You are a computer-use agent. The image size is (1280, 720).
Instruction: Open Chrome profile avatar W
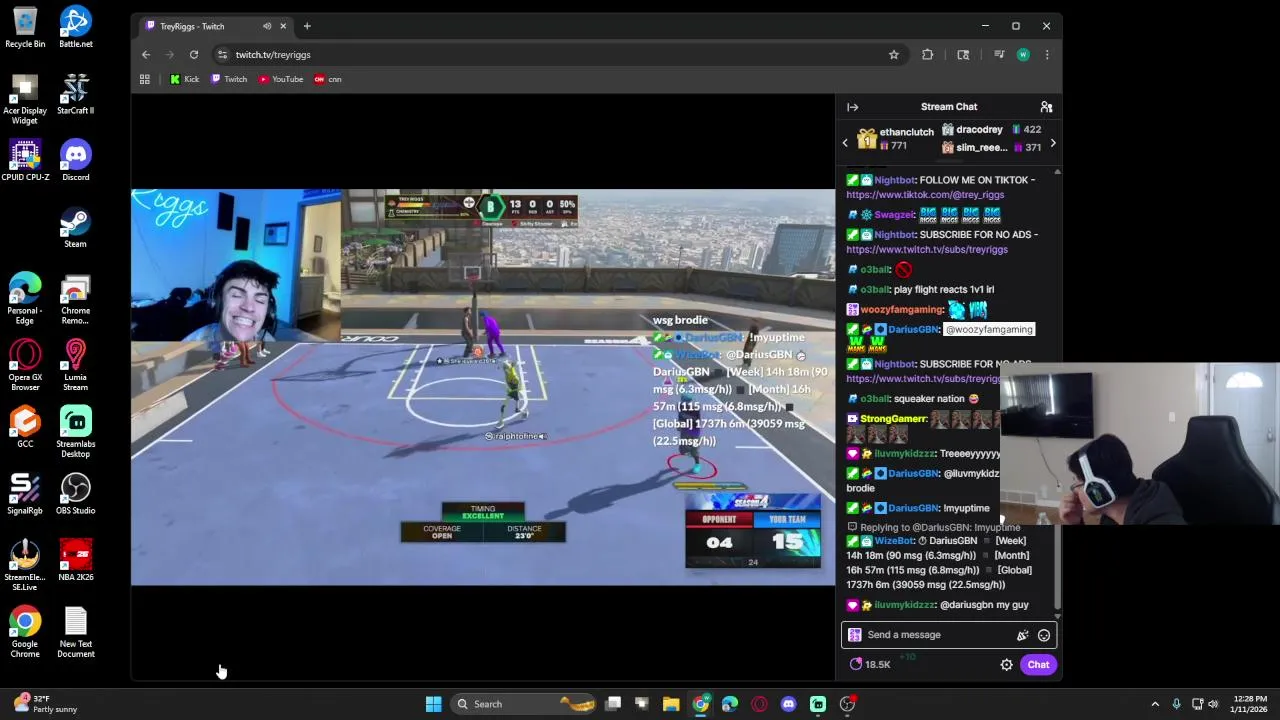[1023, 55]
